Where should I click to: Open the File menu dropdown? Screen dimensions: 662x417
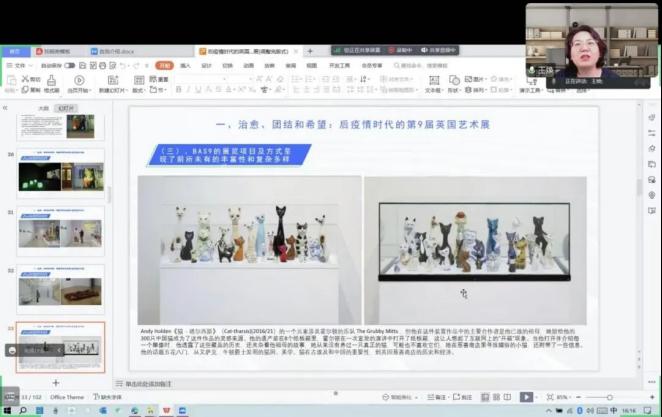19,65
